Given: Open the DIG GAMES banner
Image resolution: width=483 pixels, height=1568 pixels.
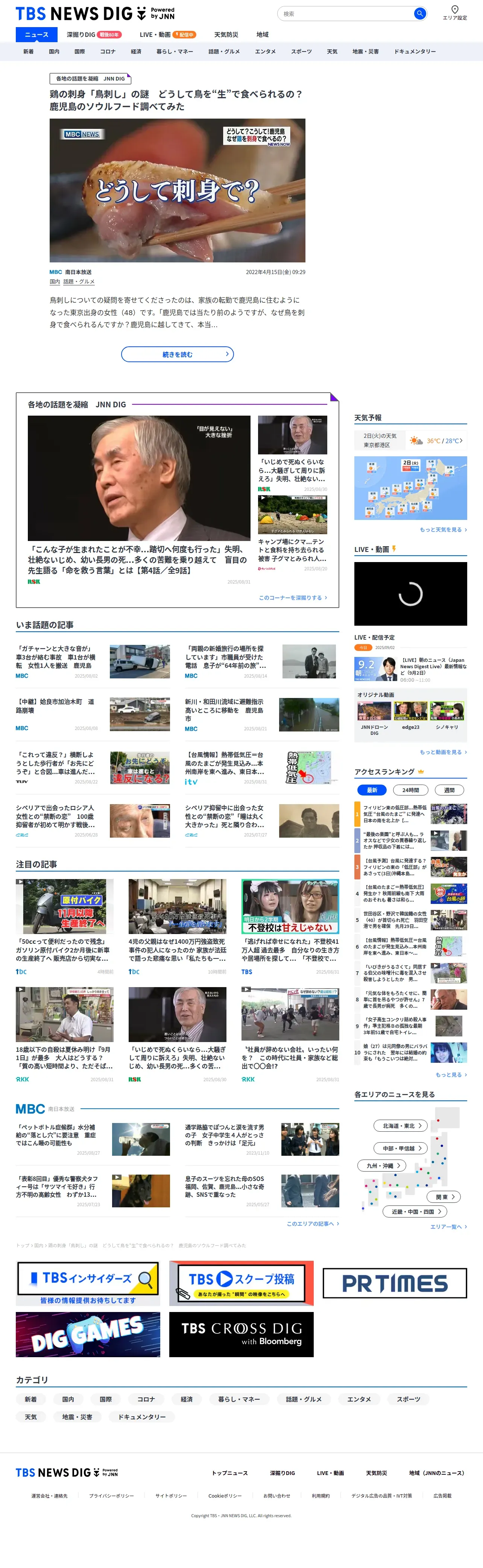Looking at the screenshot, I should pyautogui.click(x=88, y=1334).
